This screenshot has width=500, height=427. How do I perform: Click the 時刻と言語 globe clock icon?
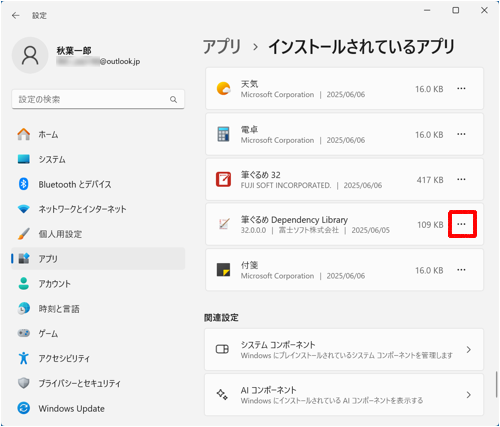(x=24, y=309)
